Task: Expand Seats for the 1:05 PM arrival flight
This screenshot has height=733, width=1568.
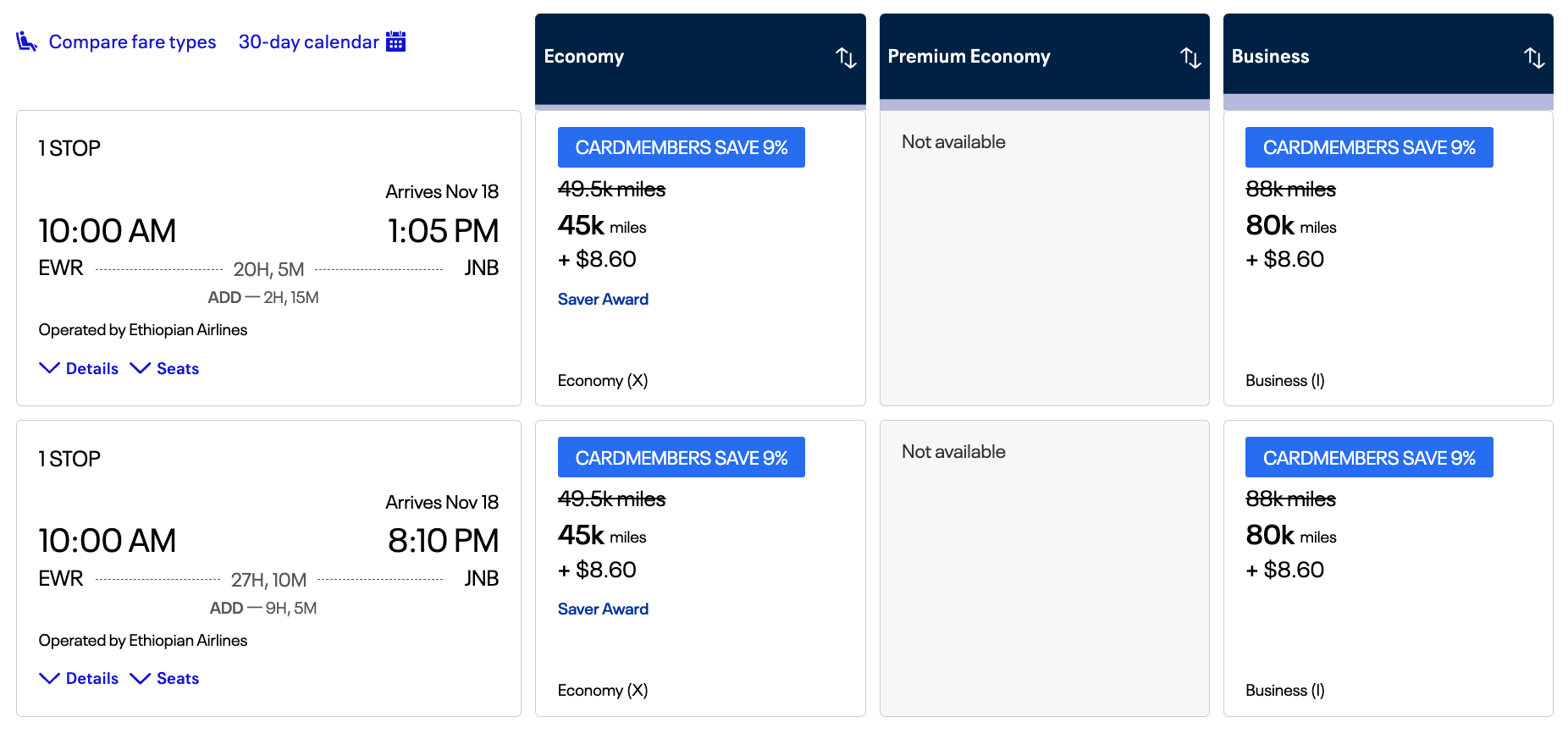Action: [x=165, y=368]
